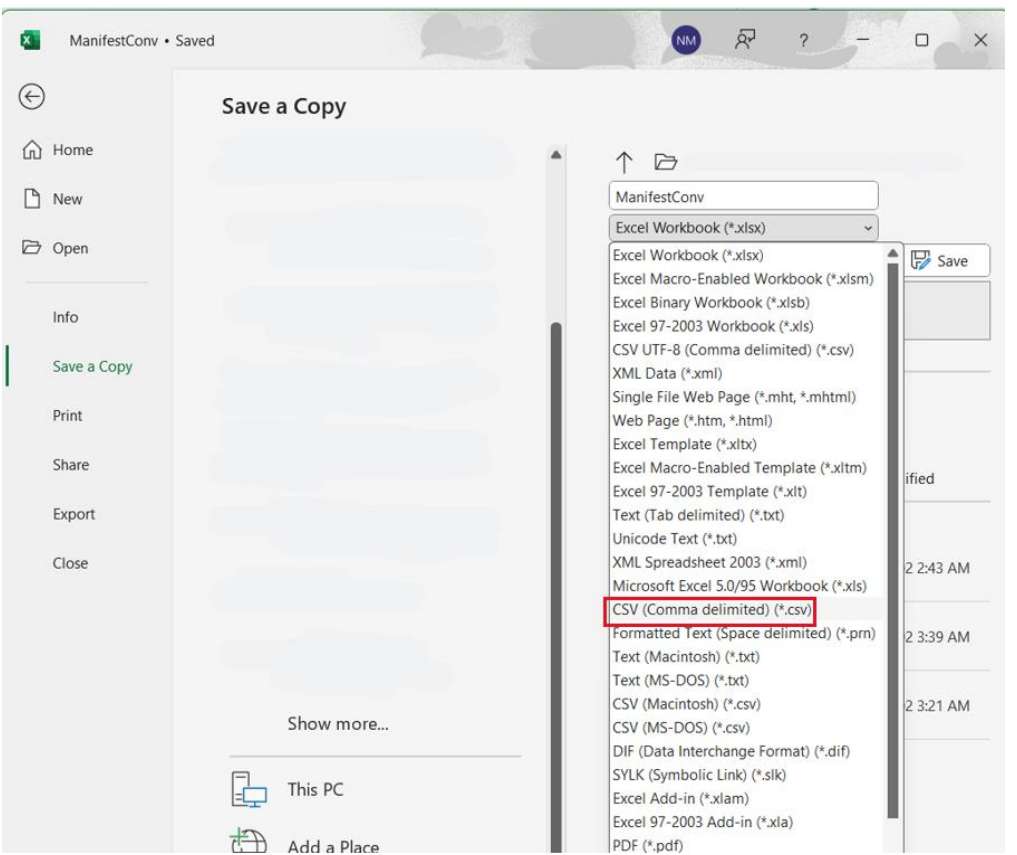Click the NM account avatar
Image resolution: width=1017 pixels, height=855 pixels.
click(x=685, y=41)
